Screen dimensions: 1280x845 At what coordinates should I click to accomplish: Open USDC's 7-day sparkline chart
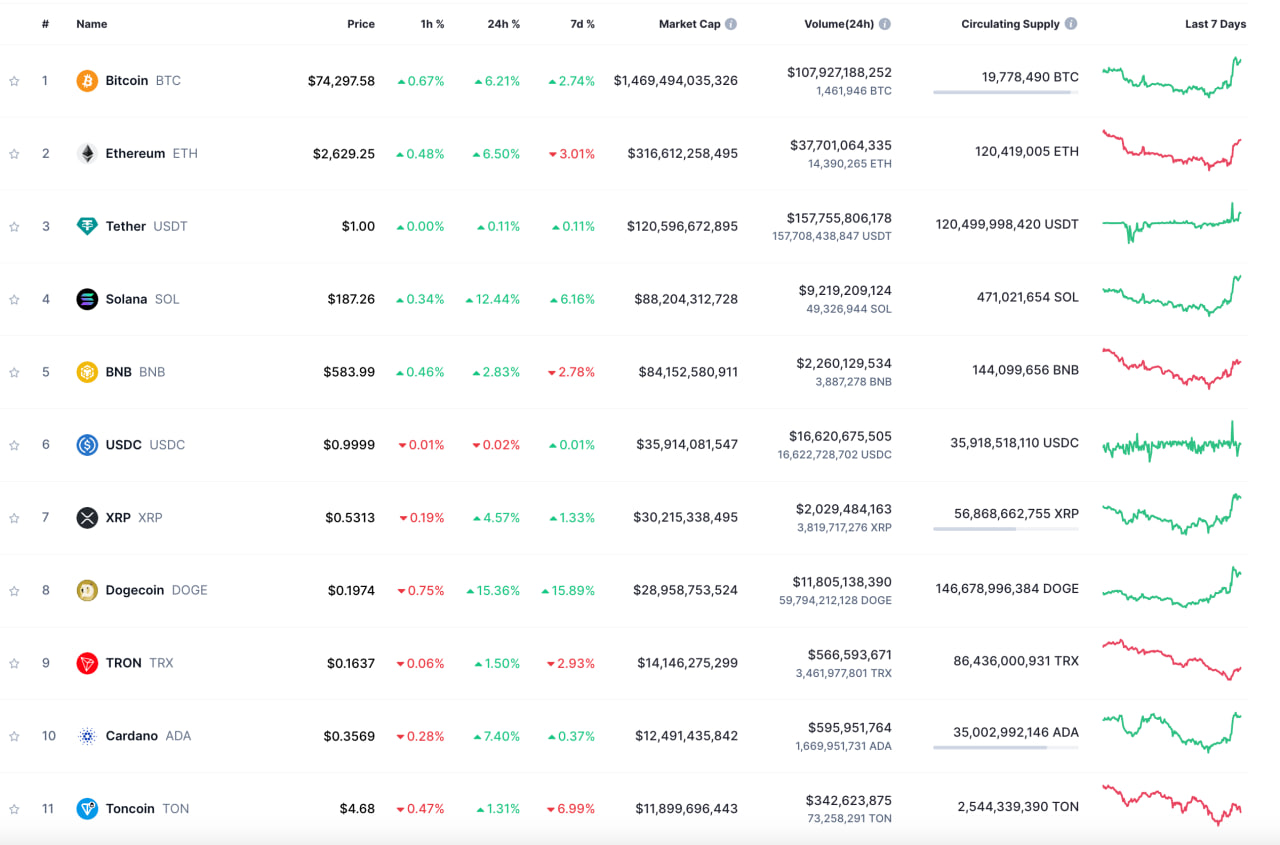tap(1172, 442)
